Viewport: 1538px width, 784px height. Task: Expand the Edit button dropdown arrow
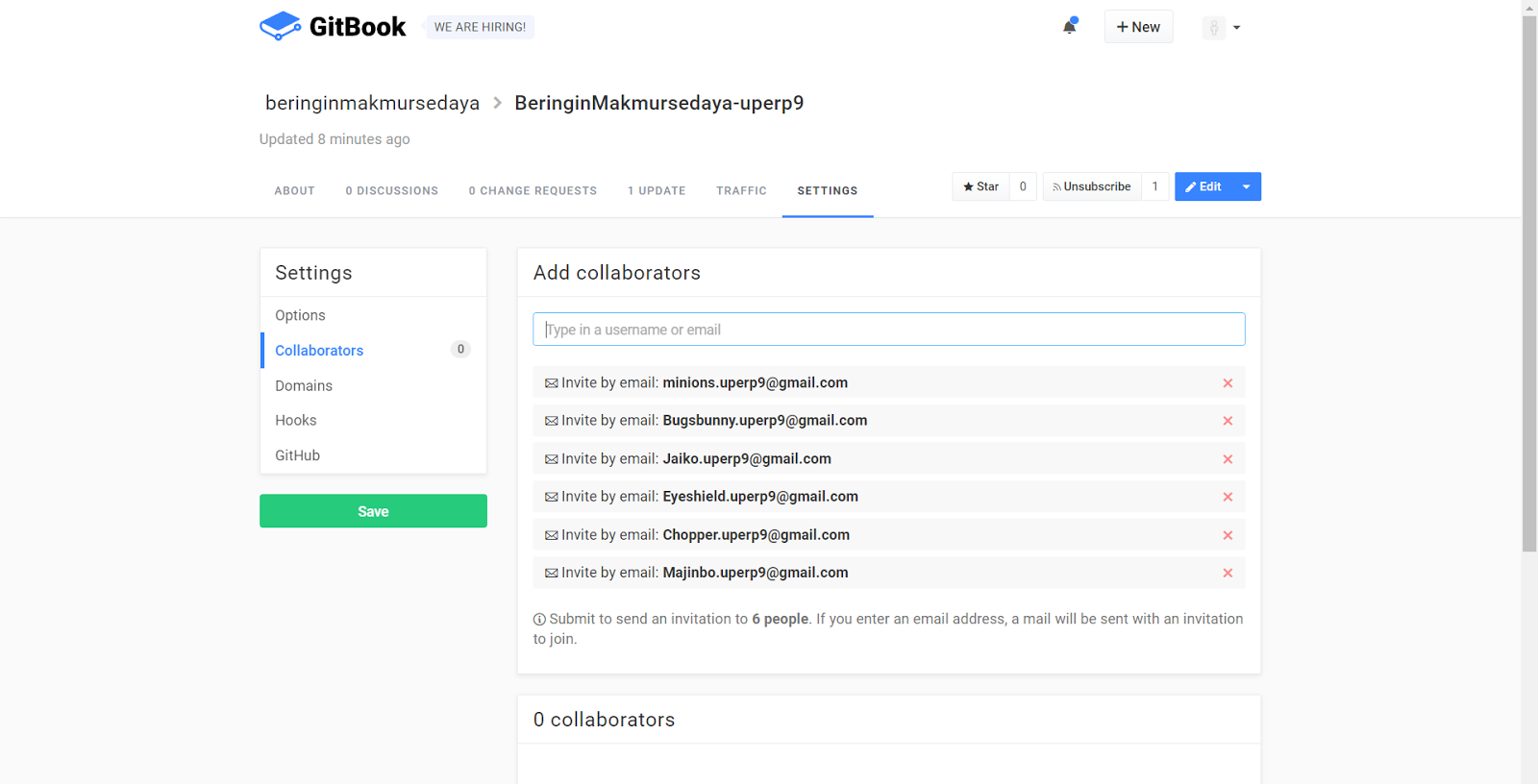coord(1247,186)
